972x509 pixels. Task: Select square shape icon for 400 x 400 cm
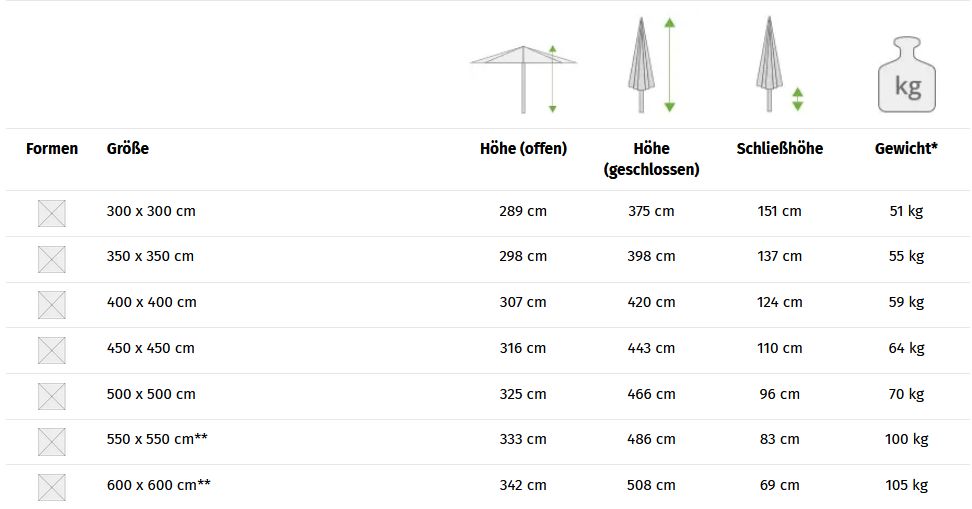(x=51, y=305)
